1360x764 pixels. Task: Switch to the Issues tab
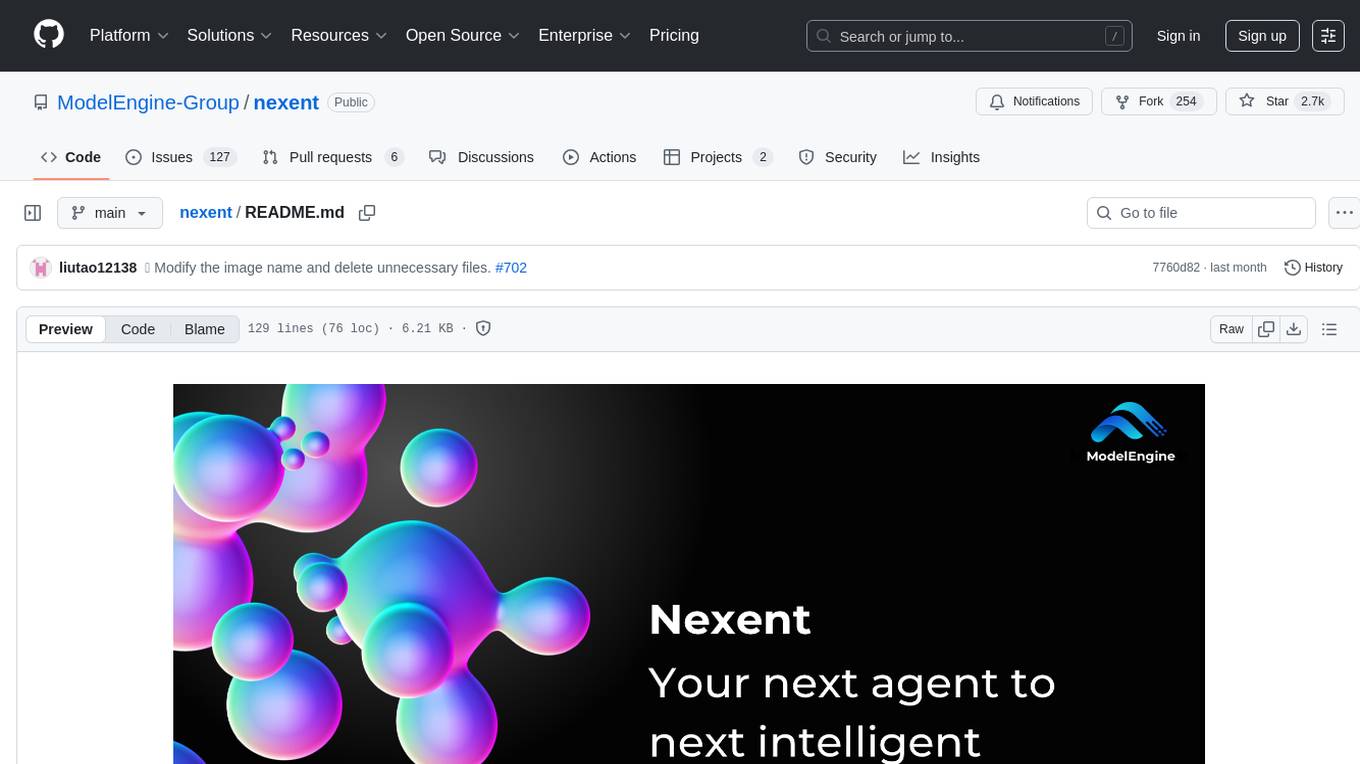click(179, 157)
